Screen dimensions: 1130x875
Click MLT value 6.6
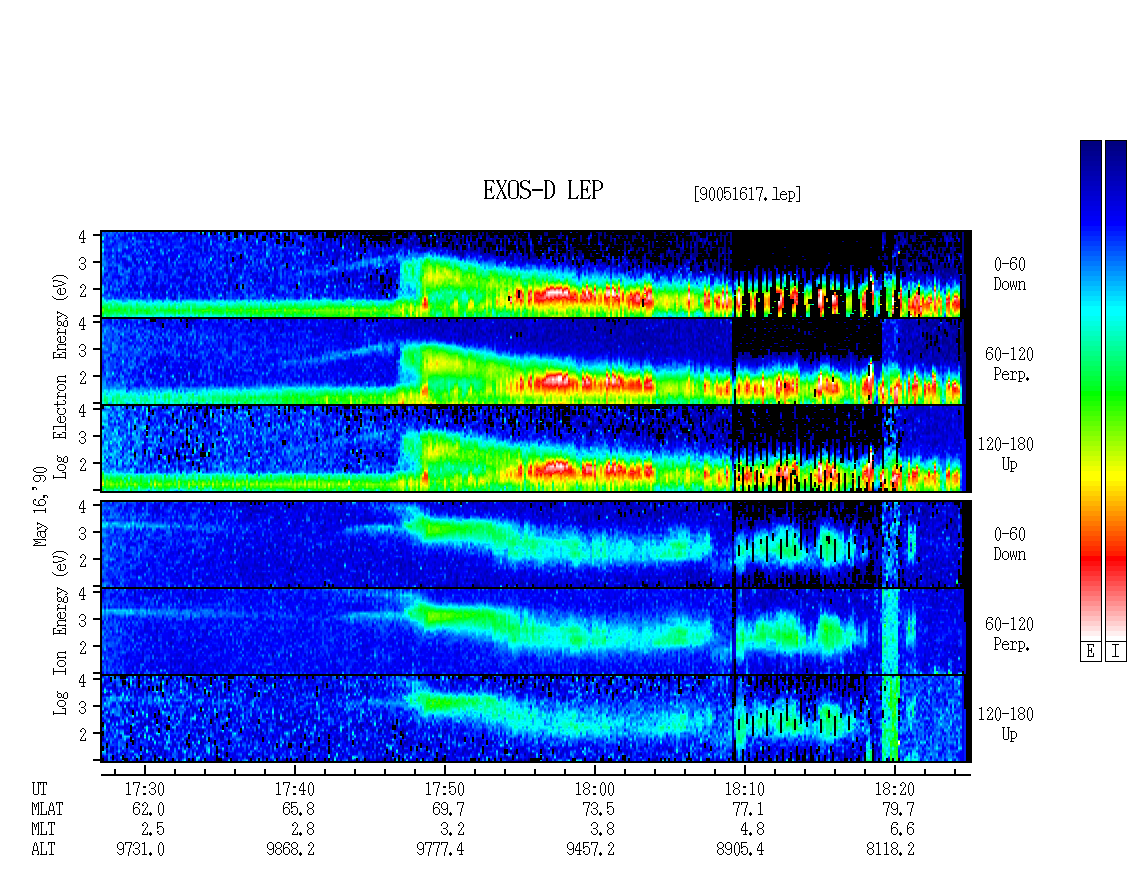click(x=902, y=830)
